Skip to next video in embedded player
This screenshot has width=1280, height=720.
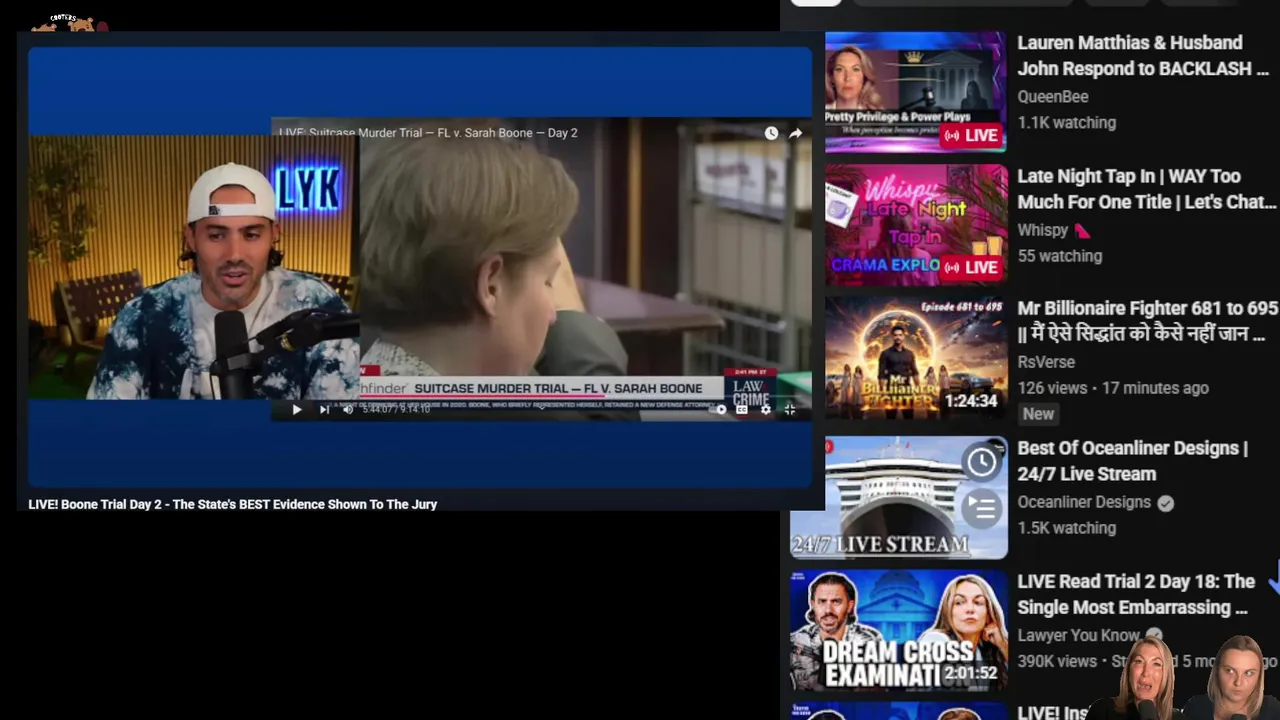[x=323, y=409]
